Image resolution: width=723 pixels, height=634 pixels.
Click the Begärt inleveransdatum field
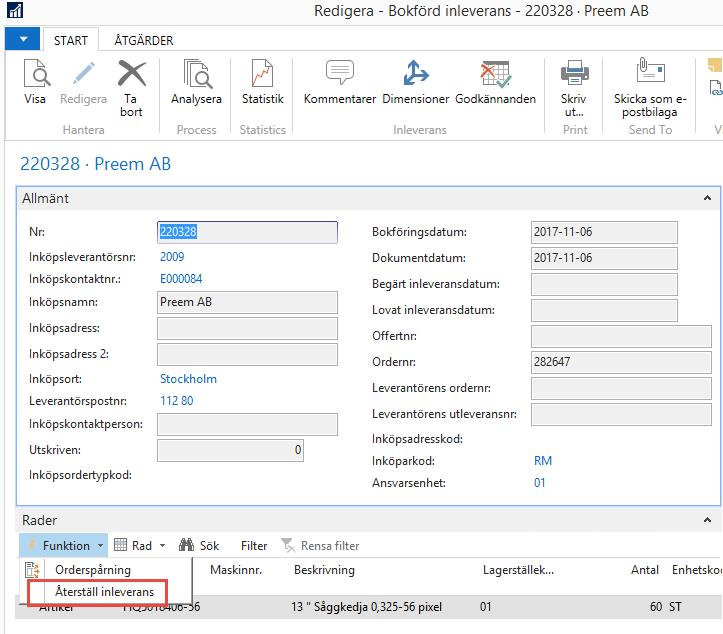tap(604, 284)
